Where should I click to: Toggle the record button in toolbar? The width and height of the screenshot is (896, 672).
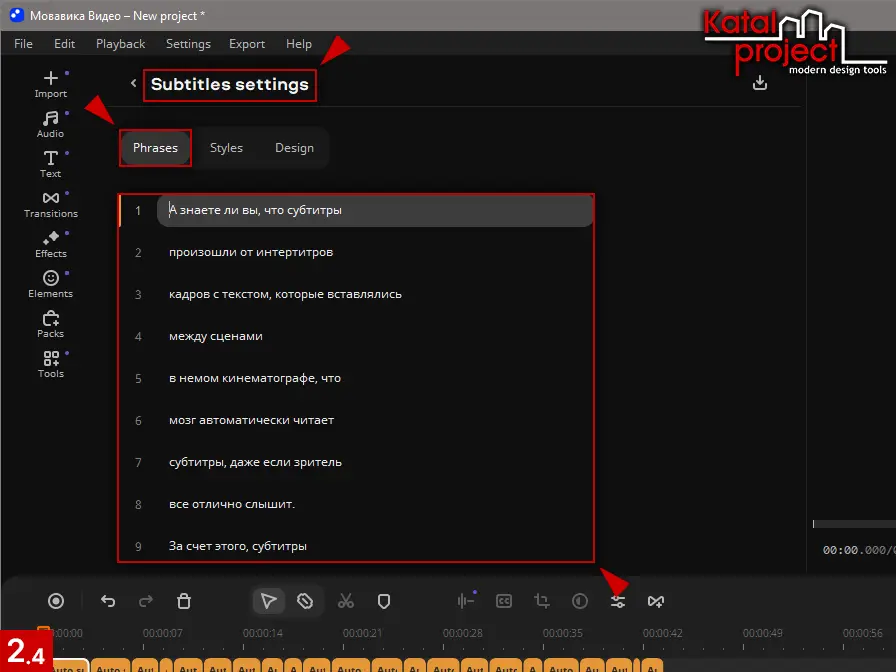point(56,601)
